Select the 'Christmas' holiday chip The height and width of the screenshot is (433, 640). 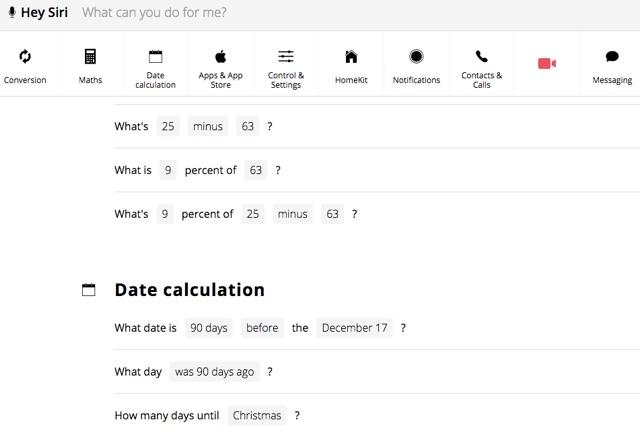pos(257,415)
